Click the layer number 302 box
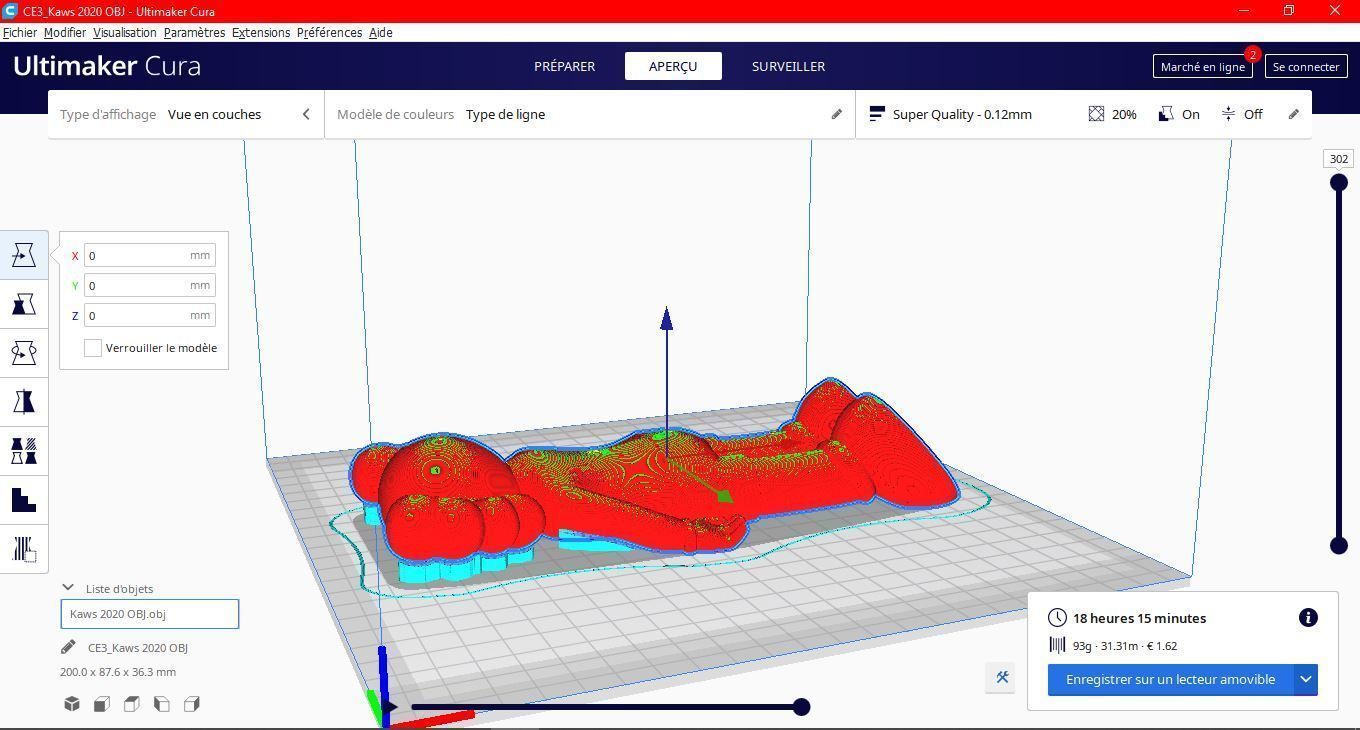 pos(1339,159)
